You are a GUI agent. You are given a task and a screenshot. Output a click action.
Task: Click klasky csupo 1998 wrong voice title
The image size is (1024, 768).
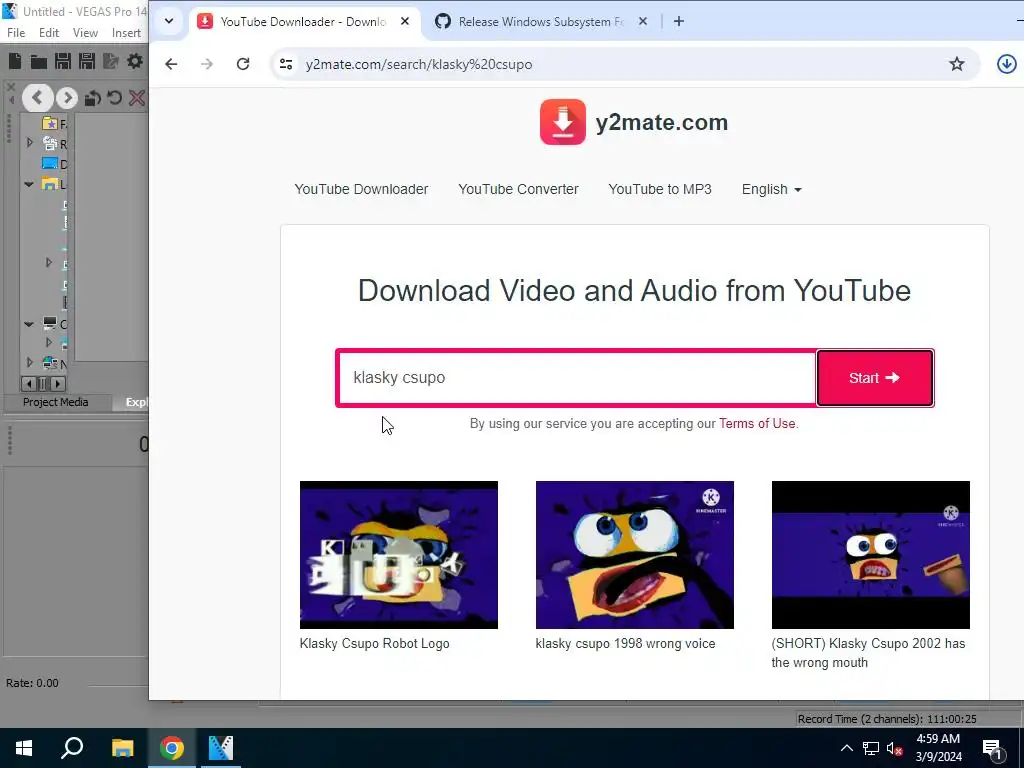coord(625,644)
